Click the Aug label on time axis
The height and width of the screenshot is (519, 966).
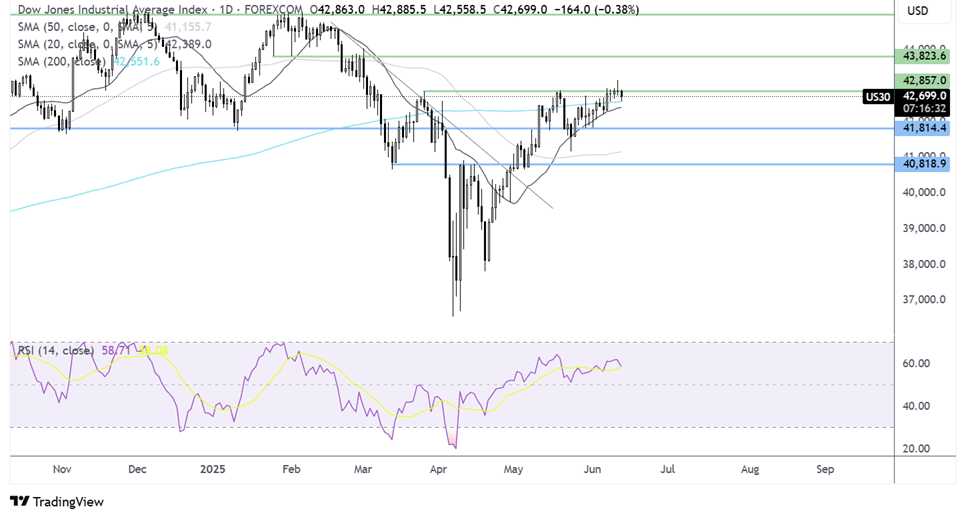(x=750, y=470)
